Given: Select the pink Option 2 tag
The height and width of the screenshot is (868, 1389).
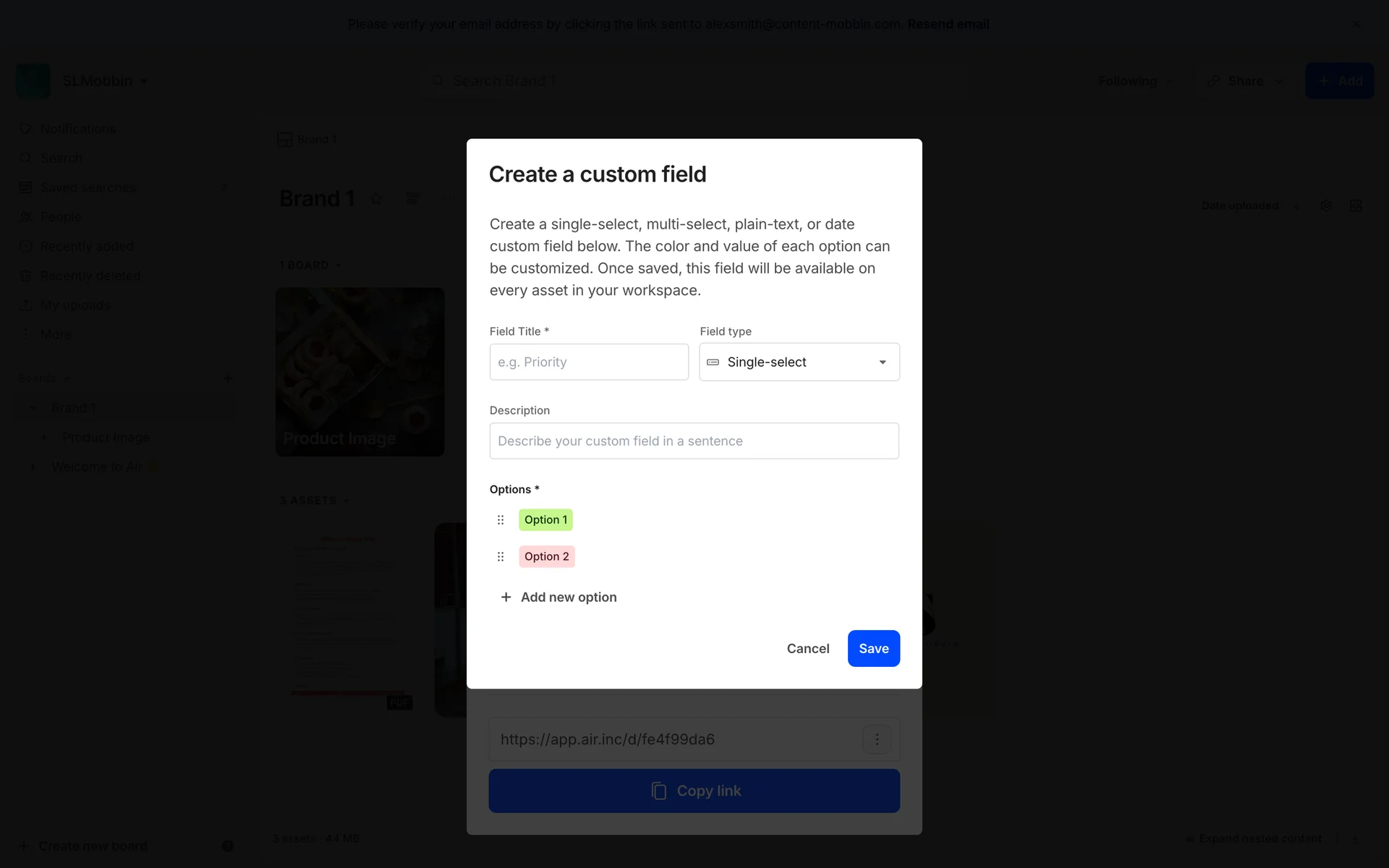Looking at the screenshot, I should (x=546, y=557).
